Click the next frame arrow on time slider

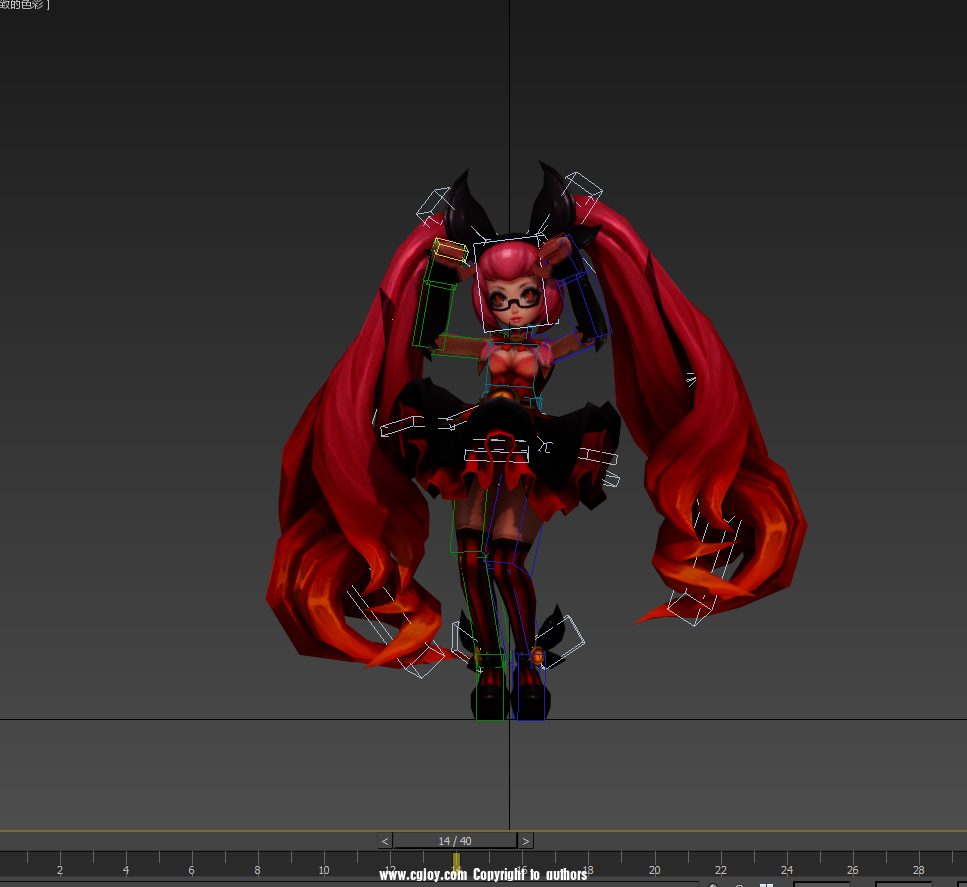[526, 841]
